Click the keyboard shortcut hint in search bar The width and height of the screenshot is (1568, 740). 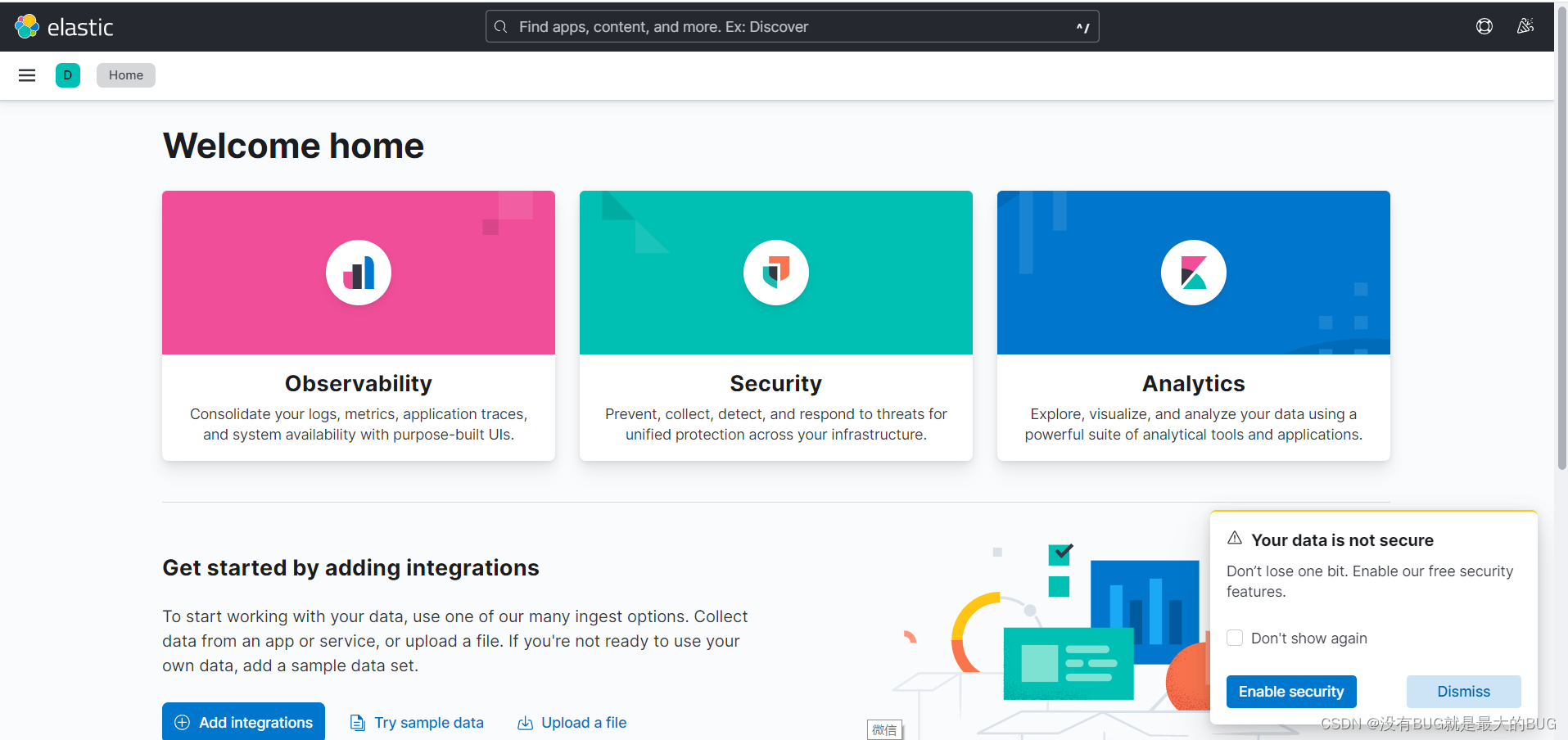1082,26
